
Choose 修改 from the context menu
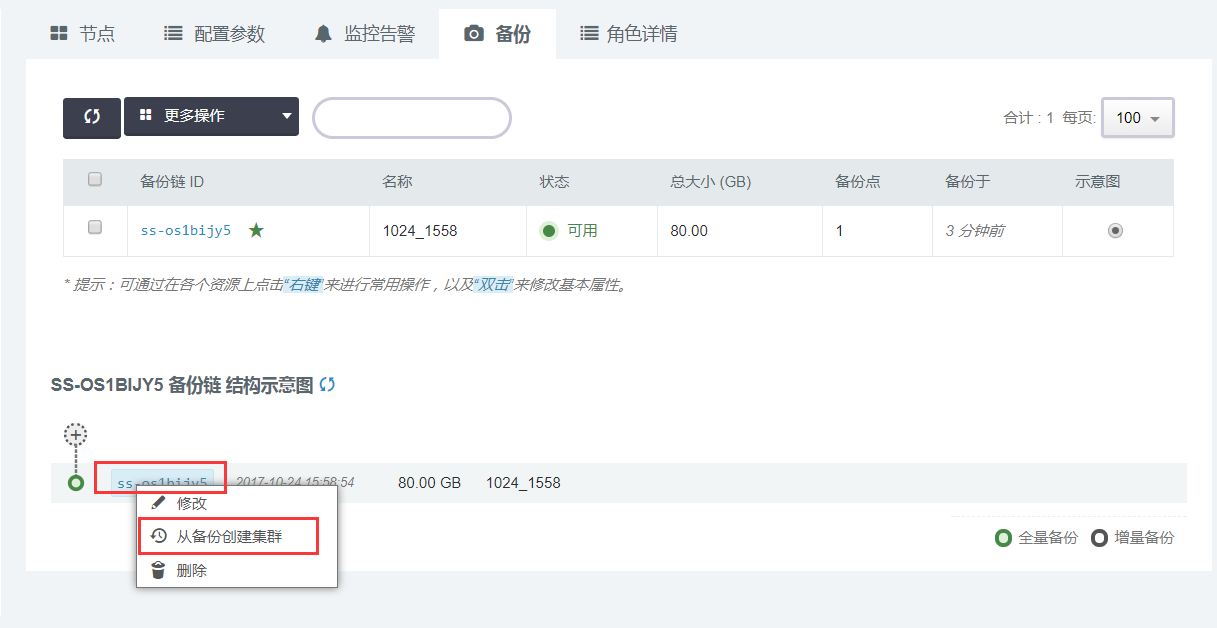237,503
